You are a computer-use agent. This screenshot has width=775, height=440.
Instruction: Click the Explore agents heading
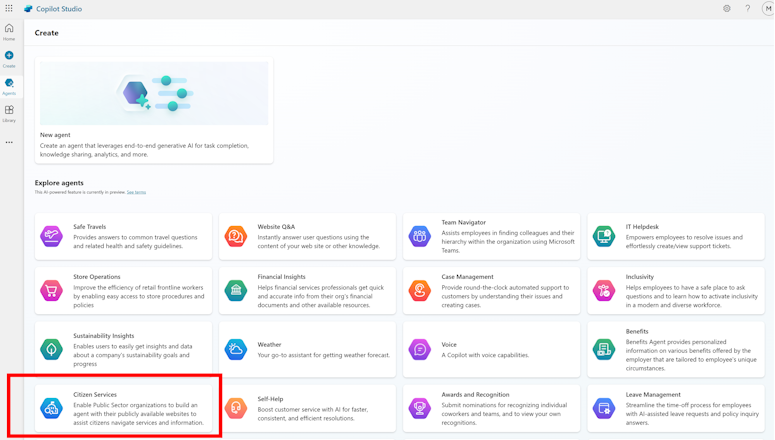59,182
